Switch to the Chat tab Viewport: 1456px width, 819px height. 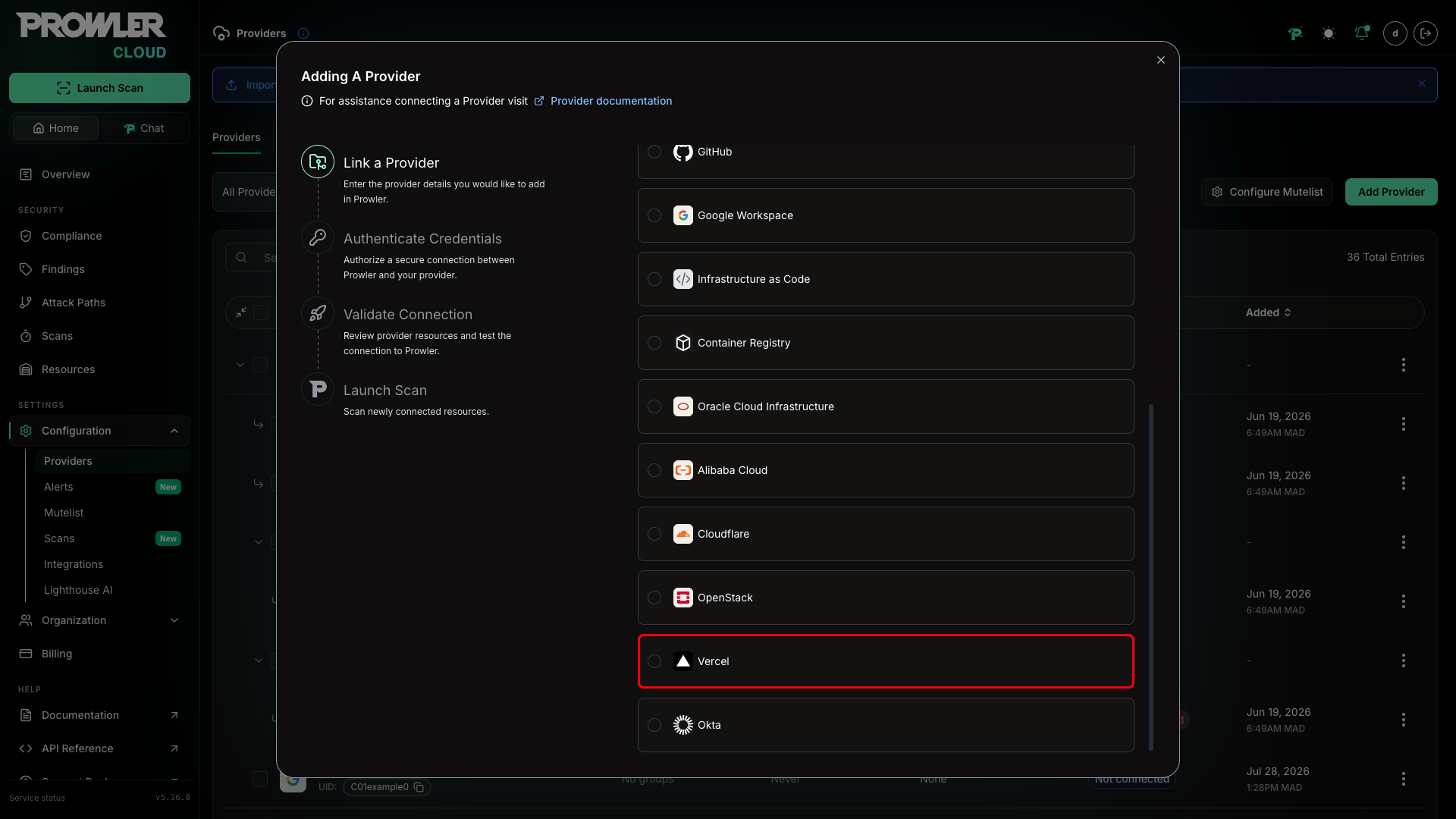coord(144,128)
